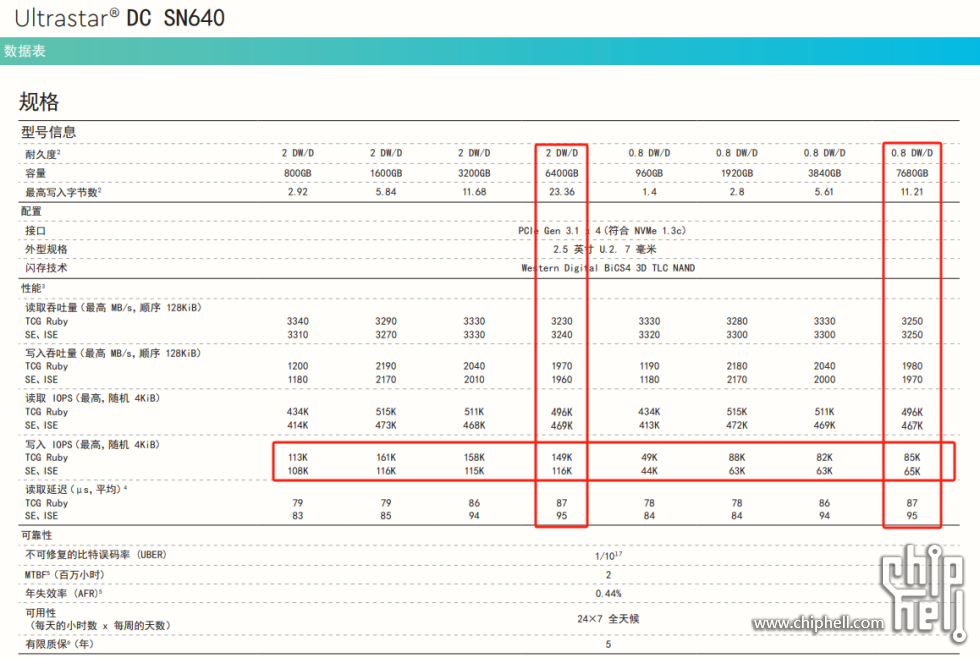Click the 1960 write throughput value
Screen dimensions: 980x658
tap(562, 380)
